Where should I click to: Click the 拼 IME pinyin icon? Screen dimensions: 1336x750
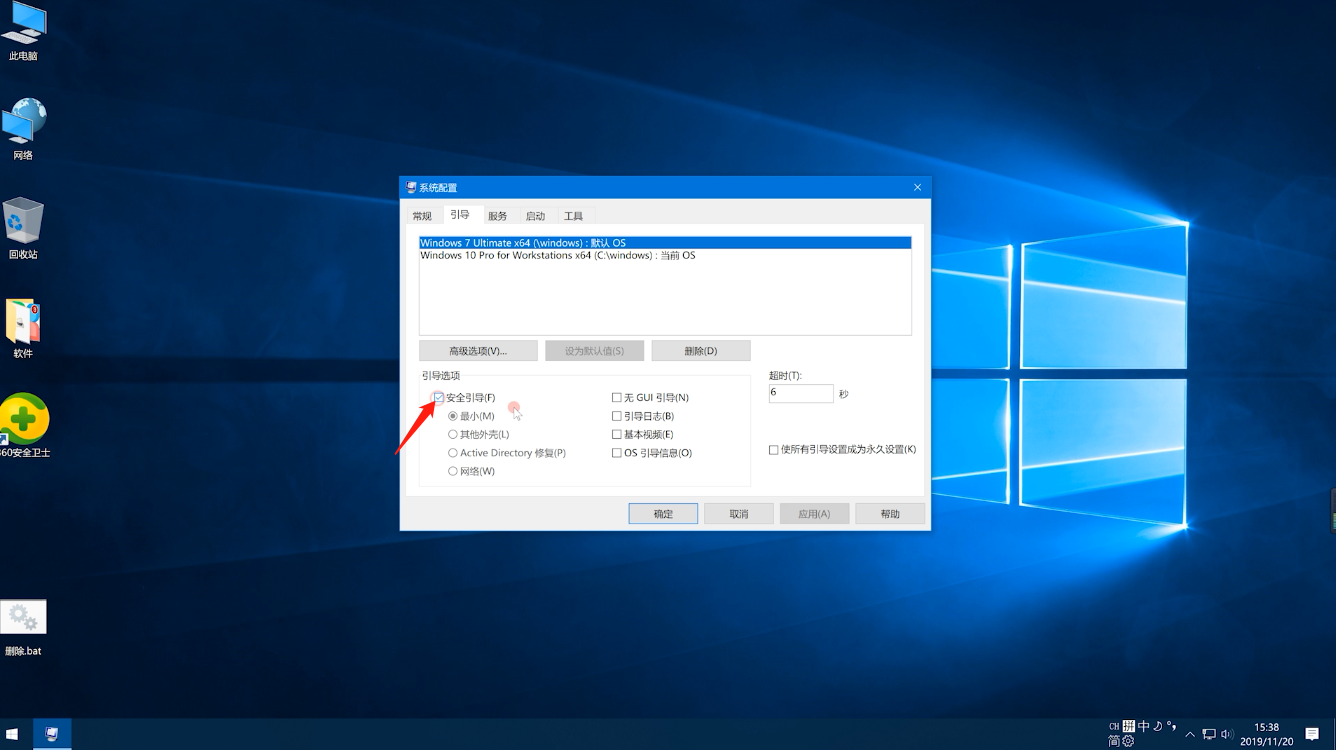(x=1128, y=726)
